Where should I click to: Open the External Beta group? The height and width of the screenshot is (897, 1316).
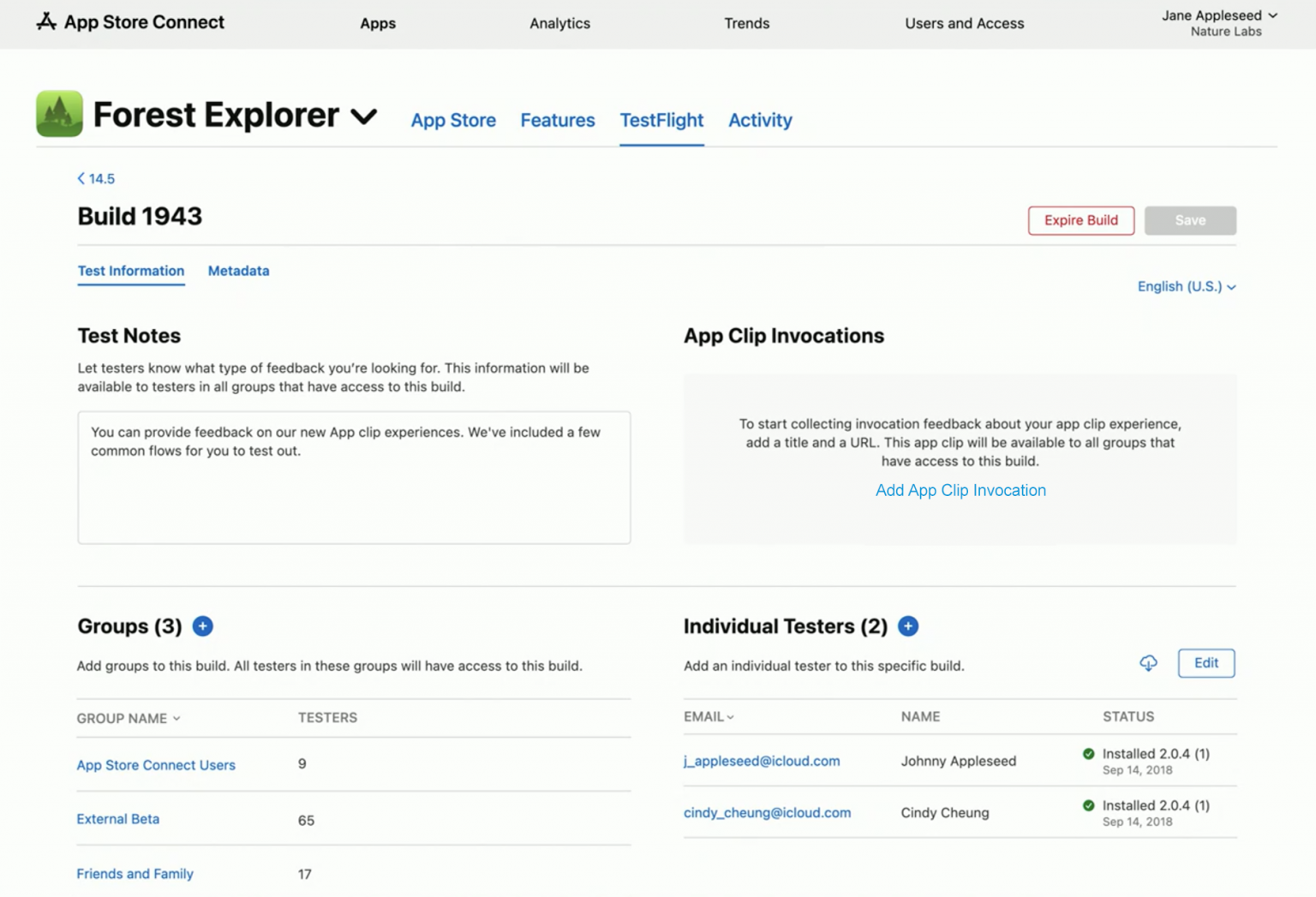point(118,819)
